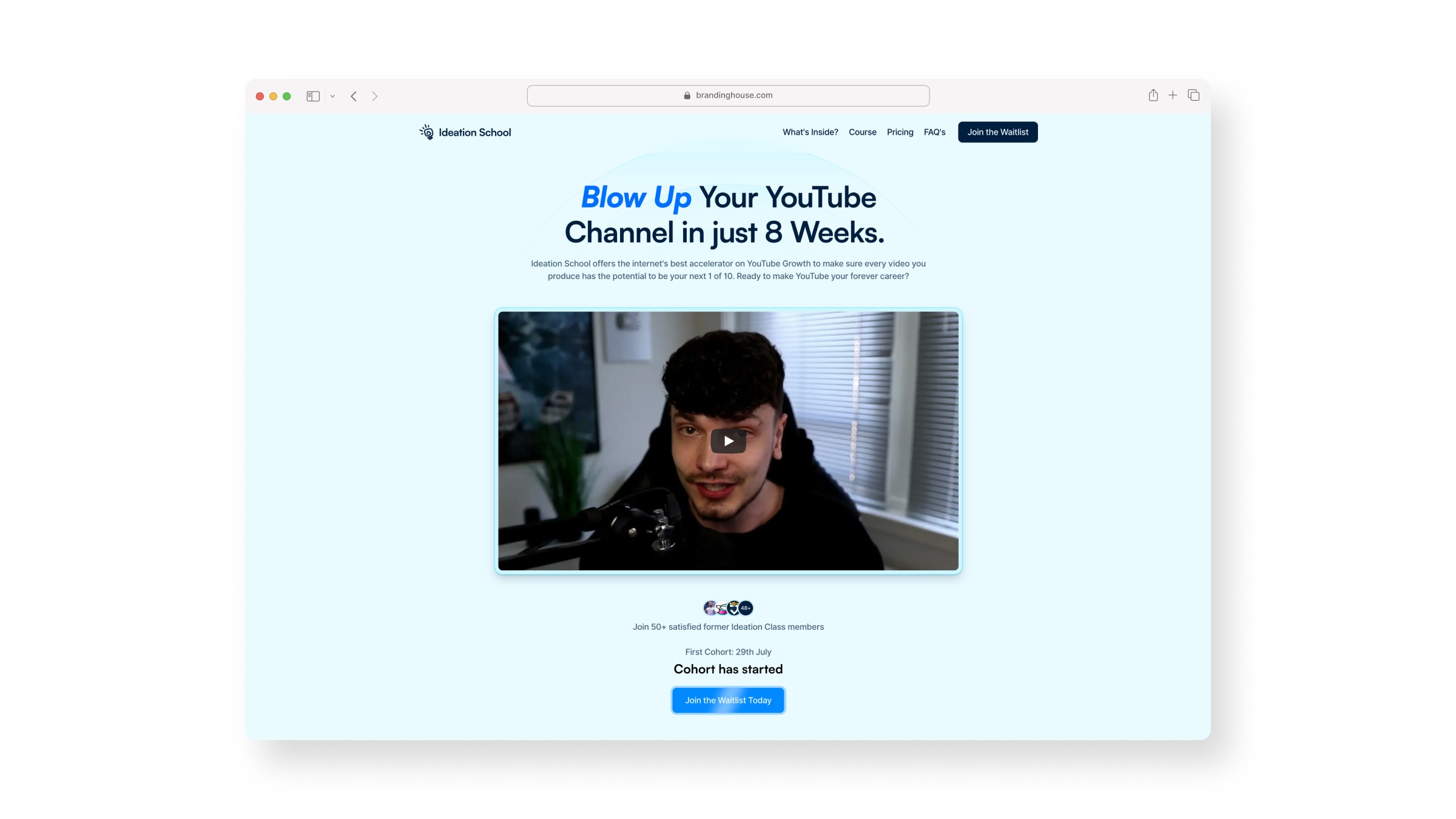Click the lock/secure icon in address bar
1456x819 pixels.
(x=688, y=95)
